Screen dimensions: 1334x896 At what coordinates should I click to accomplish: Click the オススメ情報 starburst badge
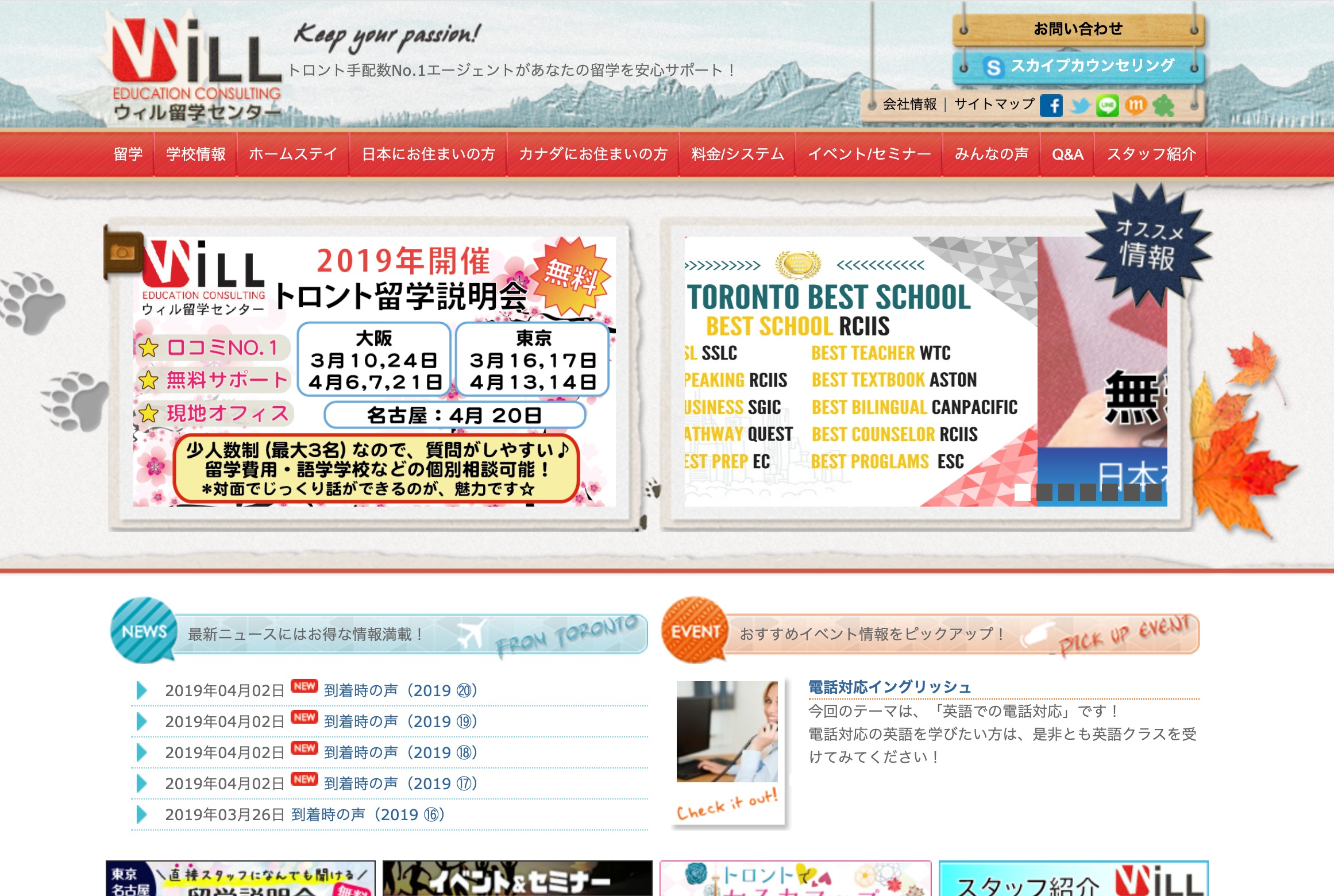pos(1148,245)
